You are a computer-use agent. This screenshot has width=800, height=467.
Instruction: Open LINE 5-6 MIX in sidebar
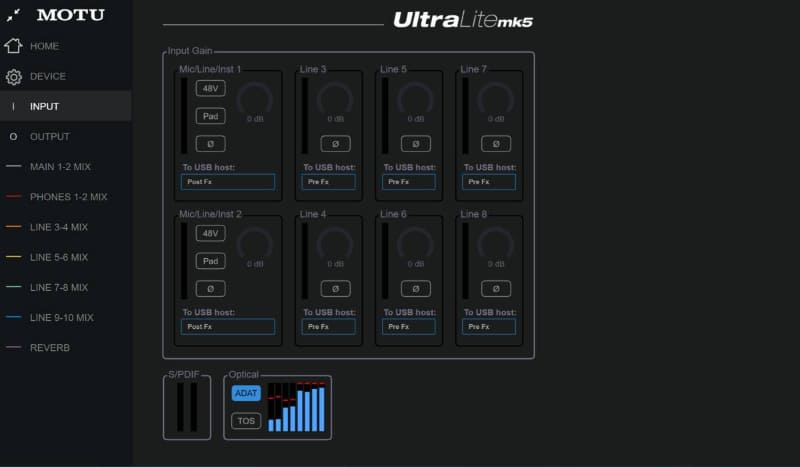point(59,257)
